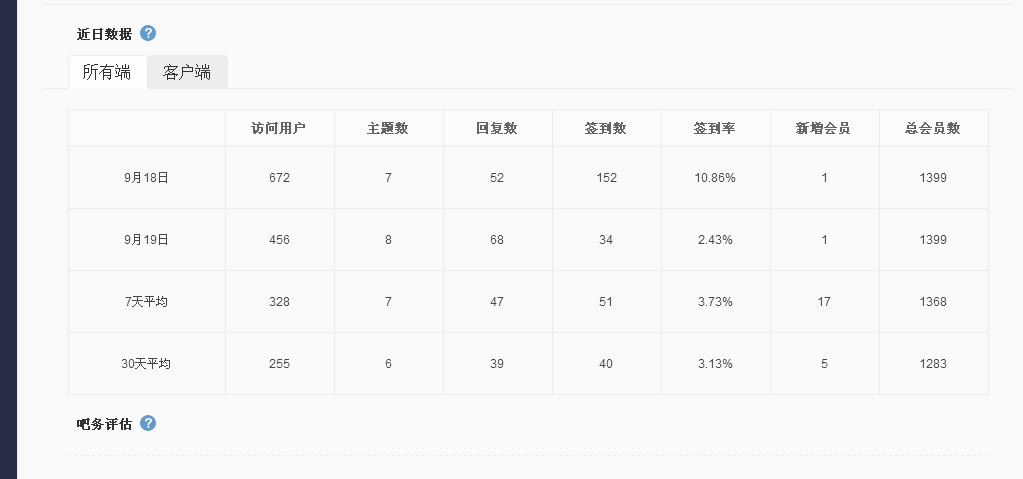Click the 访问用户 column header

click(279, 128)
